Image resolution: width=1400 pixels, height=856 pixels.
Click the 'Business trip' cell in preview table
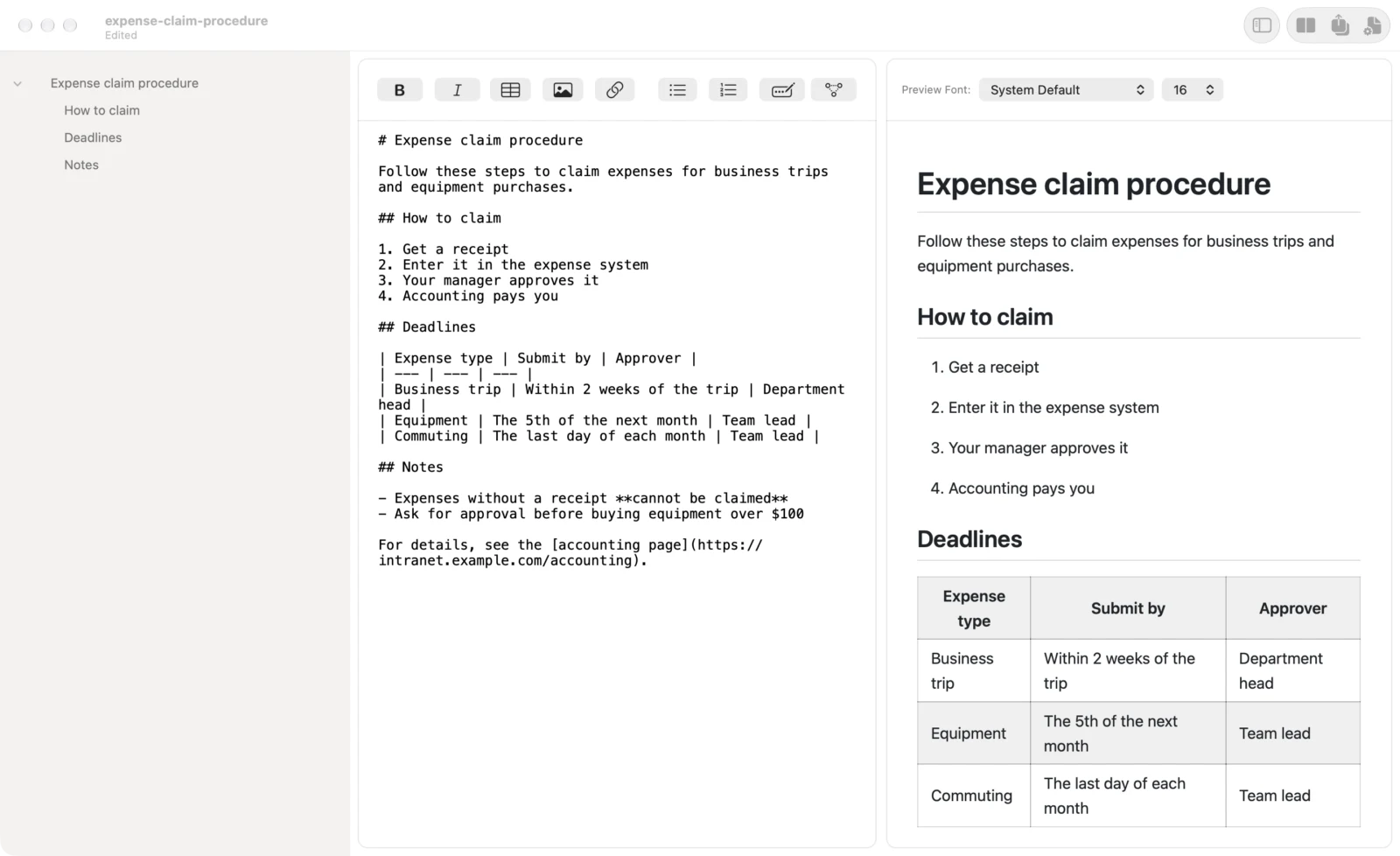tap(974, 670)
